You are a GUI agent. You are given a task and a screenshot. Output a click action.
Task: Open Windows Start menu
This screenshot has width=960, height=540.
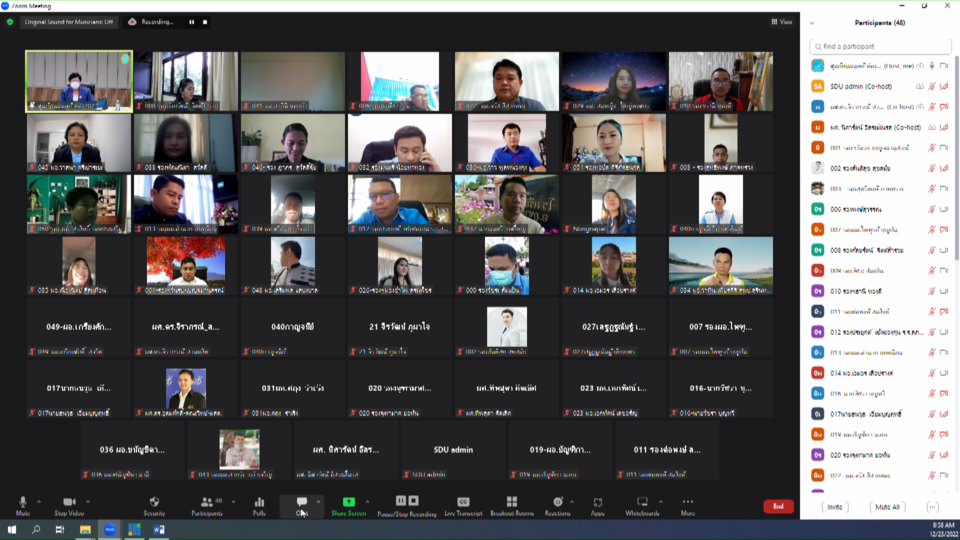pyautogui.click(x=12, y=530)
